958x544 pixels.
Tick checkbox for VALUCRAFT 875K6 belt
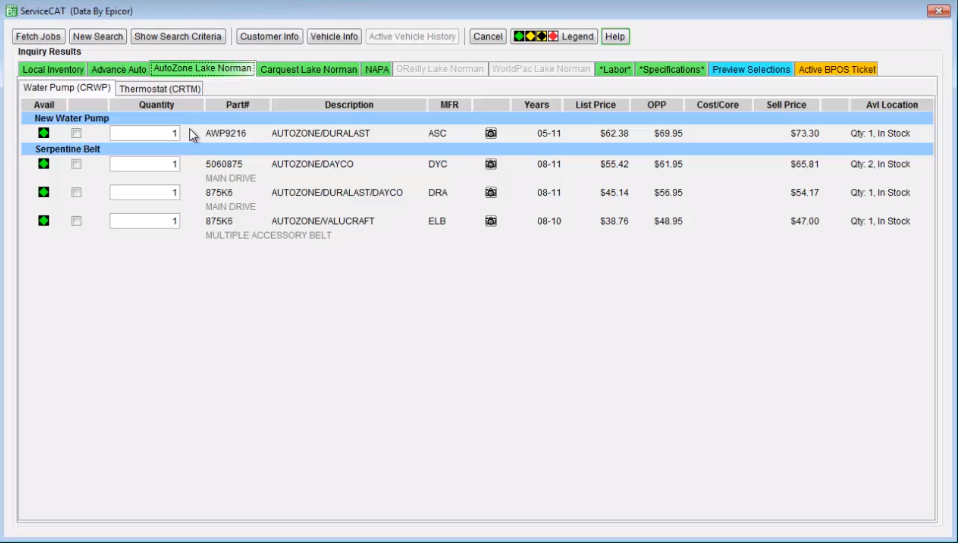pos(76,221)
